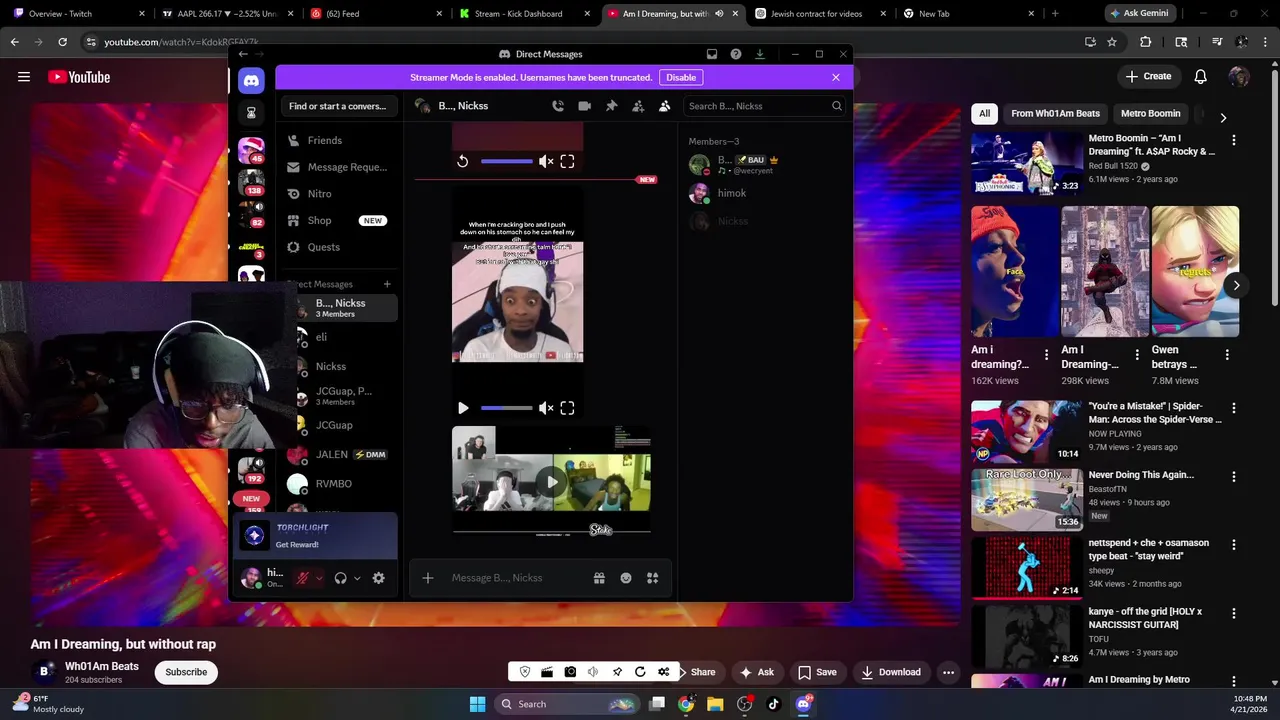Open YouTube notifications bell
Image resolution: width=1280 pixels, height=720 pixels.
(1201, 77)
